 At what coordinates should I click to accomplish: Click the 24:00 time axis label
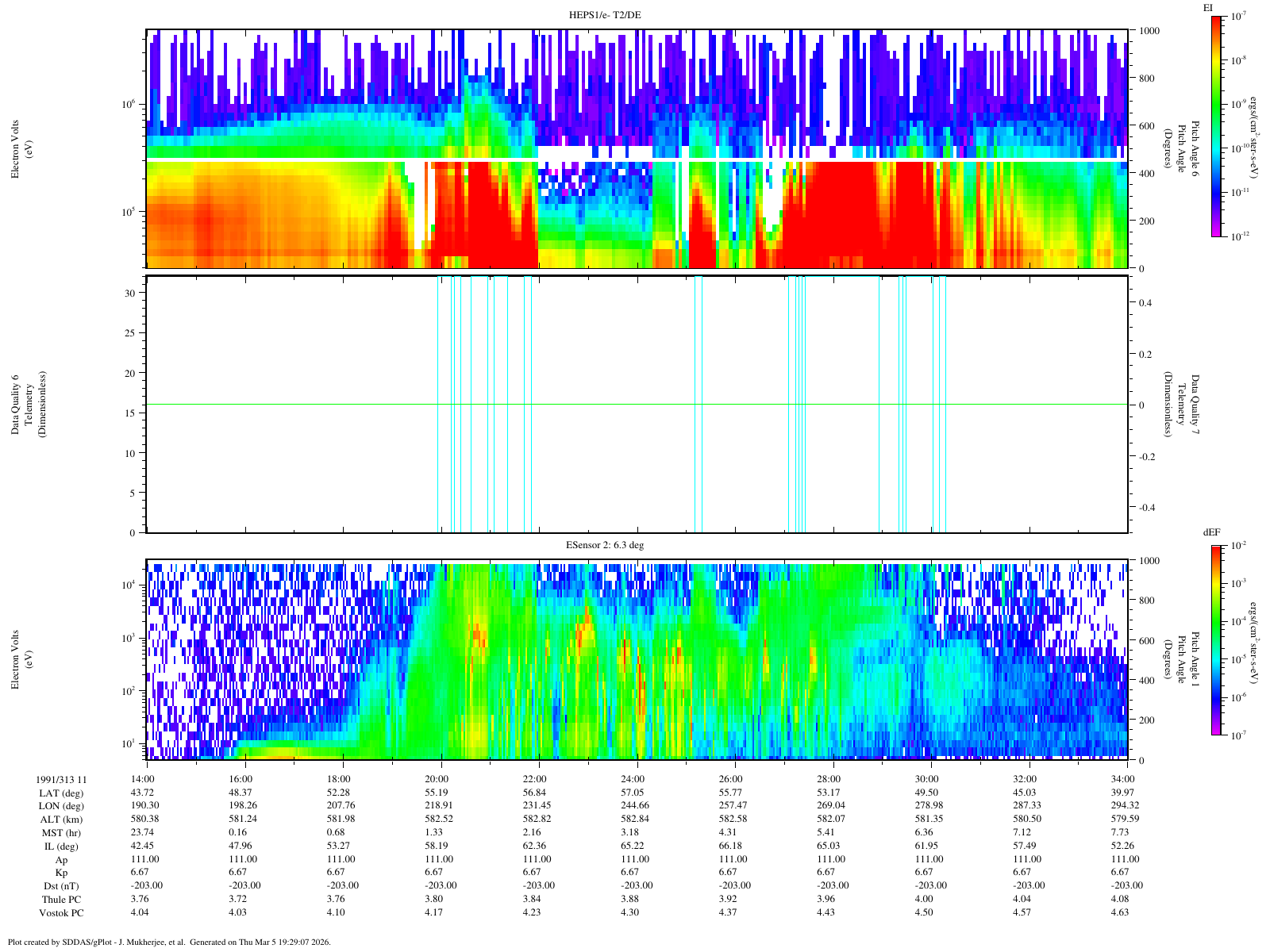point(633,779)
